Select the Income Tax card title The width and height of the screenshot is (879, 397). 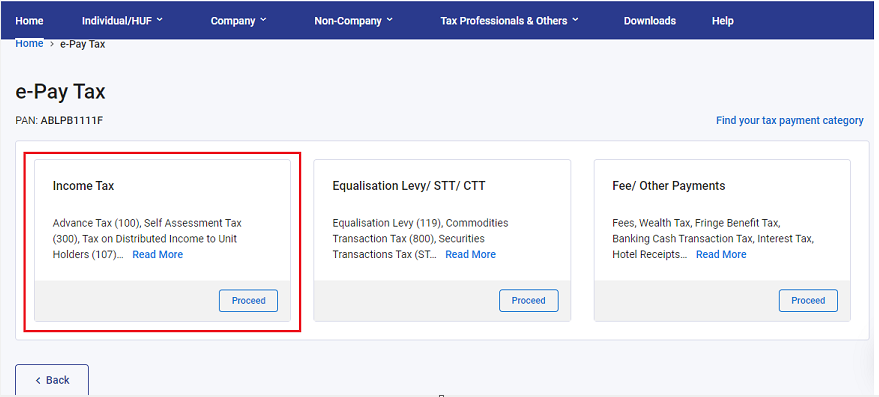[84, 186]
